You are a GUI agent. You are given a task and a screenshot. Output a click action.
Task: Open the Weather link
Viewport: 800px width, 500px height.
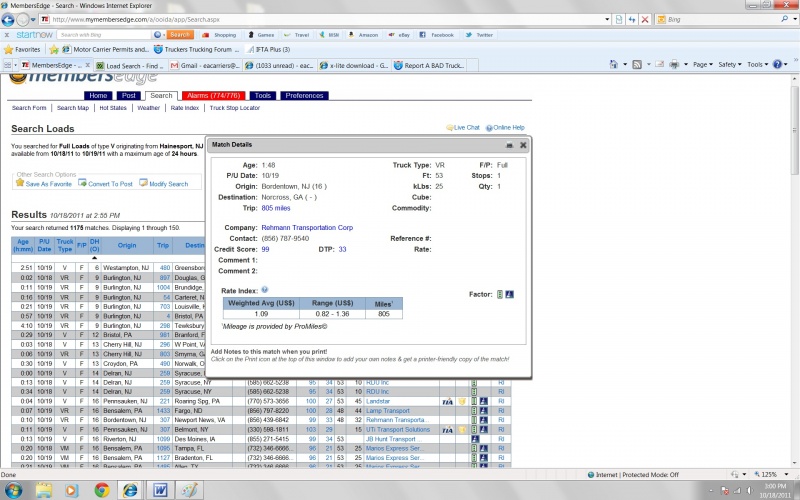148,108
